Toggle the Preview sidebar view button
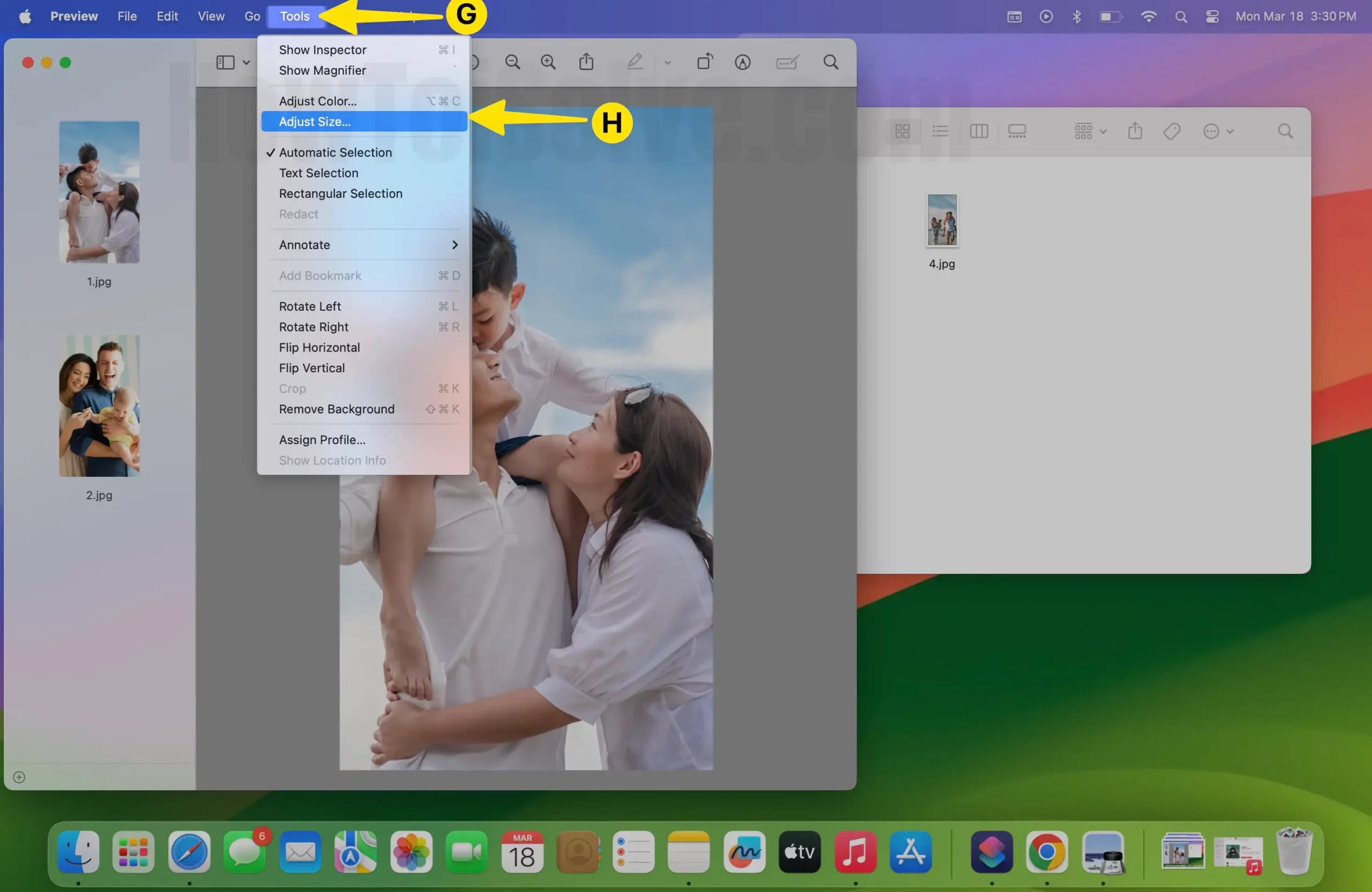This screenshot has height=892, width=1372. (x=225, y=62)
